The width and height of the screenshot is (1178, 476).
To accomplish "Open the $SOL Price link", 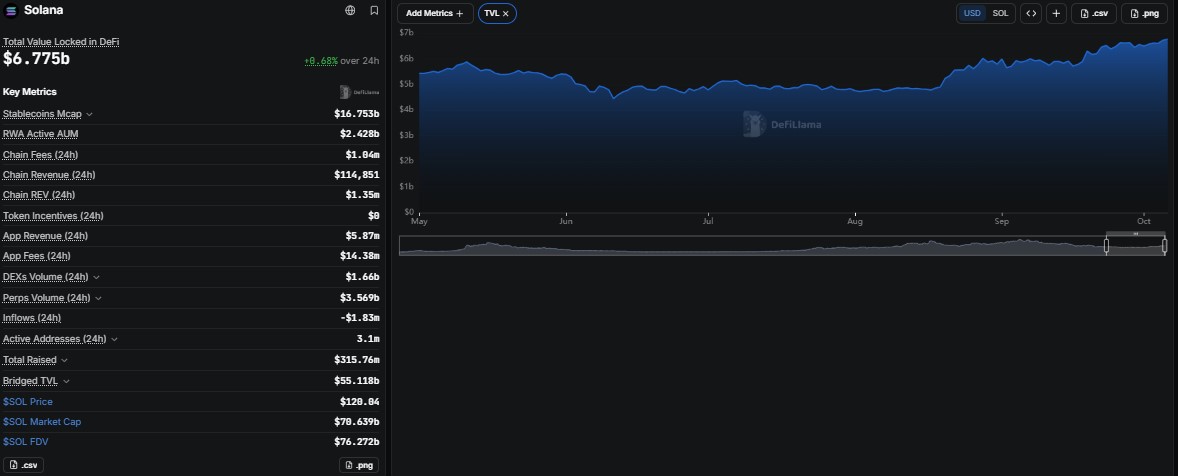I will tap(28, 402).
